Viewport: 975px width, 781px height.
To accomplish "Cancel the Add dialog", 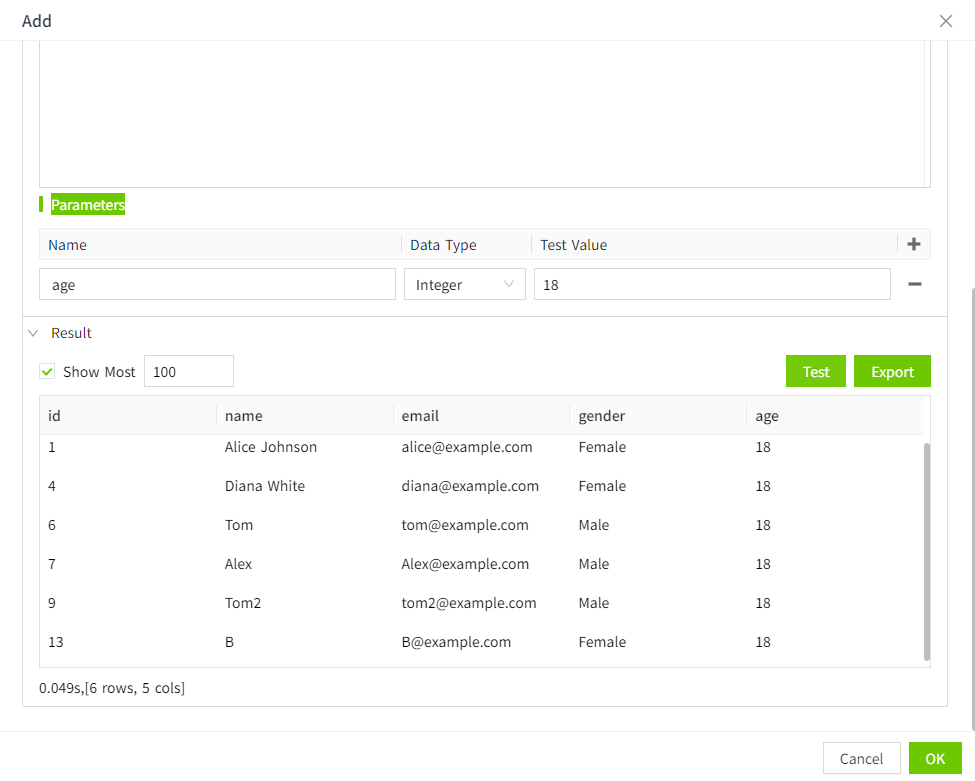I will coord(861,758).
